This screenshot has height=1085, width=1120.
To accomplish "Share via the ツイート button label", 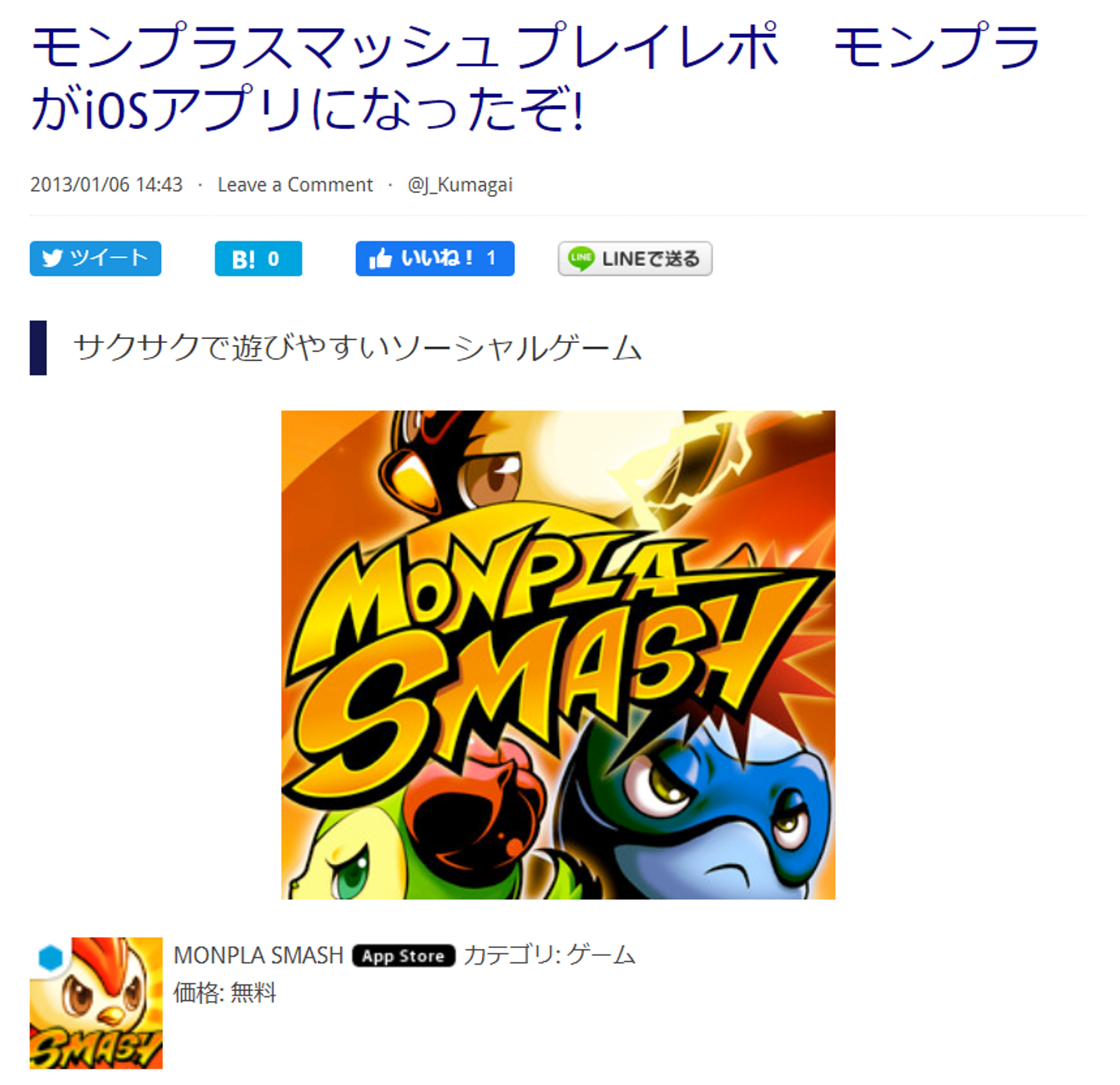I will [x=109, y=258].
